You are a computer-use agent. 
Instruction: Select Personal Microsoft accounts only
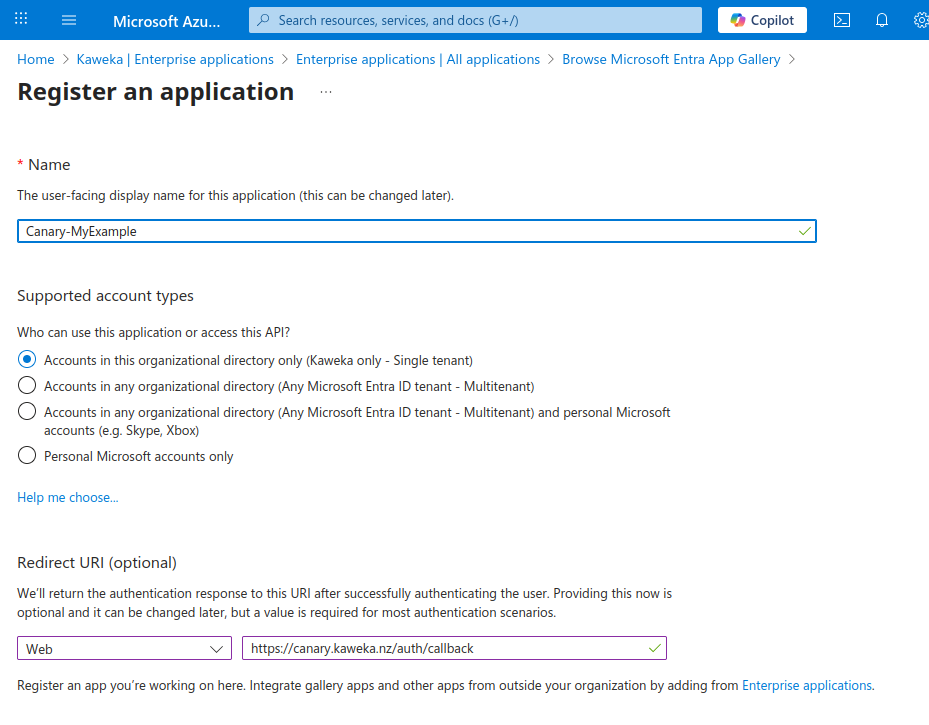point(27,455)
